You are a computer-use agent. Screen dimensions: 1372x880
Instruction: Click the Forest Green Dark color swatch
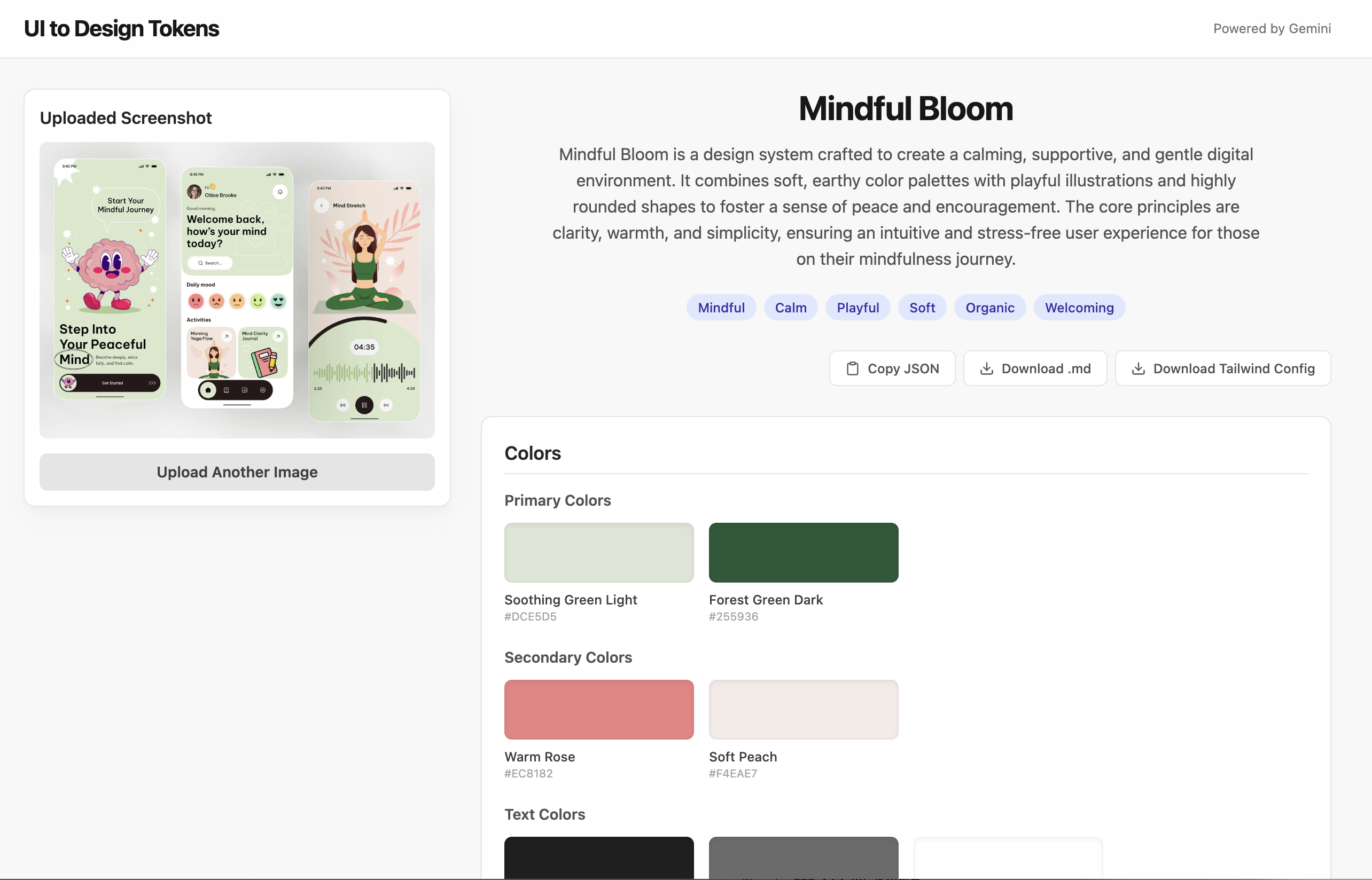(x=803, y=552)
